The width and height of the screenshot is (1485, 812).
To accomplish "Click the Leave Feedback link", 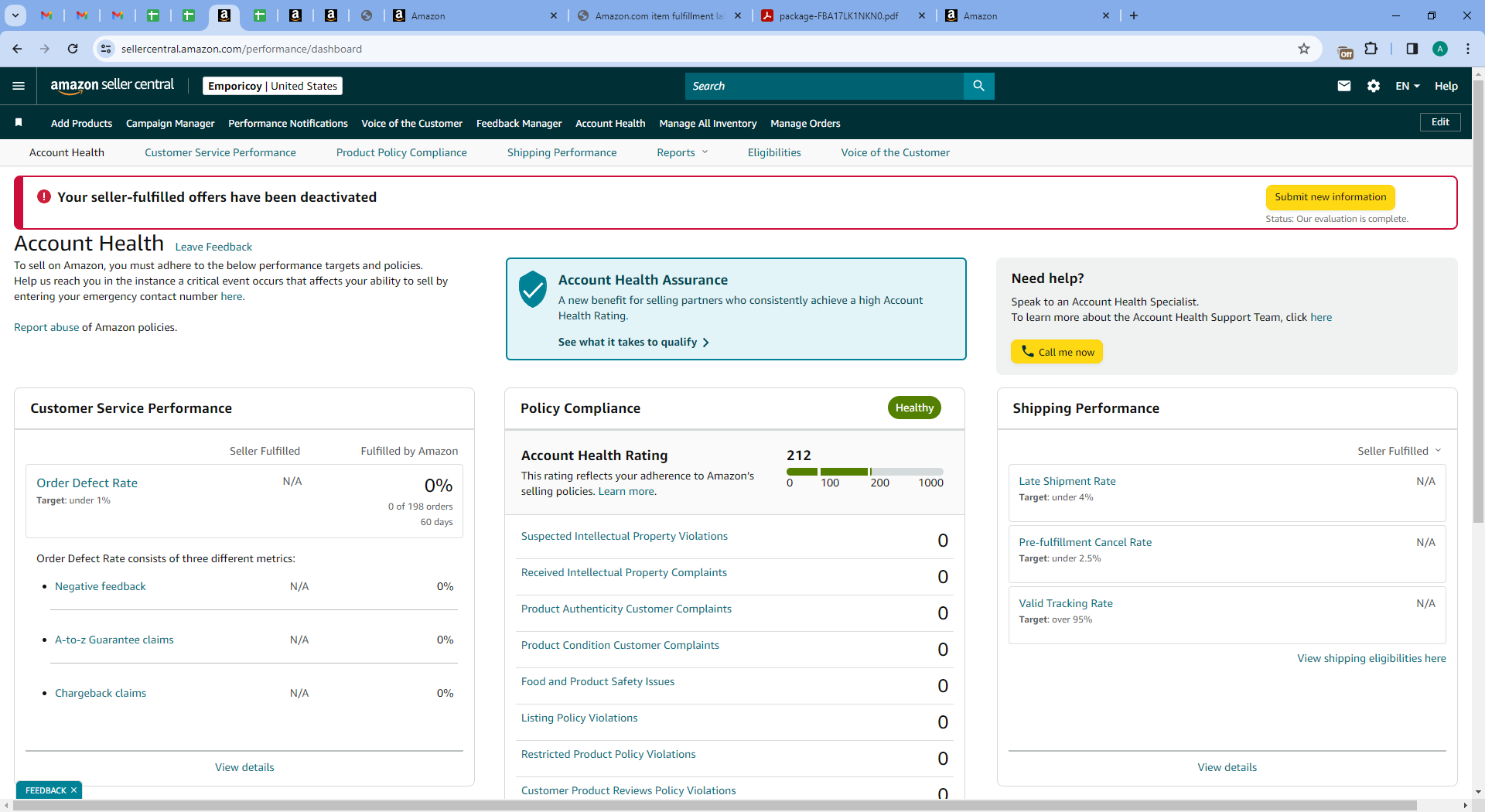I will tap(213, 247).
